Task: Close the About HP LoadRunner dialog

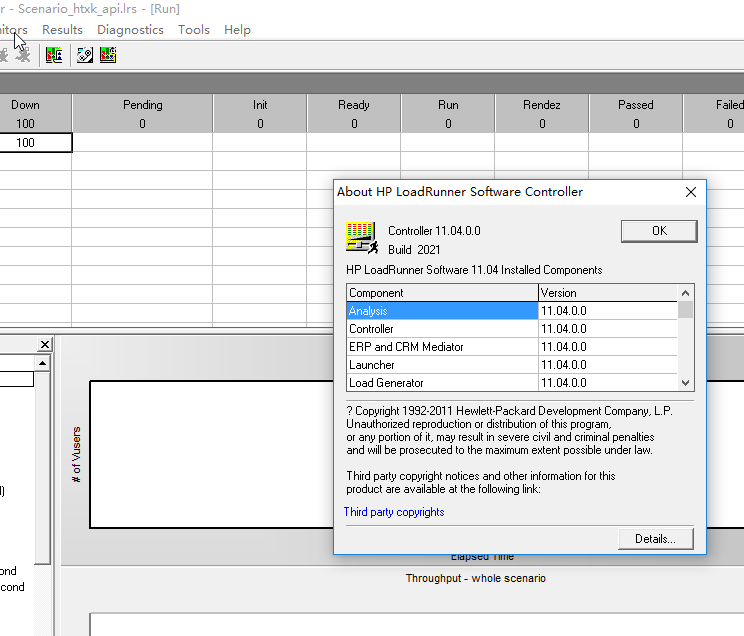Action: point(691,192)
